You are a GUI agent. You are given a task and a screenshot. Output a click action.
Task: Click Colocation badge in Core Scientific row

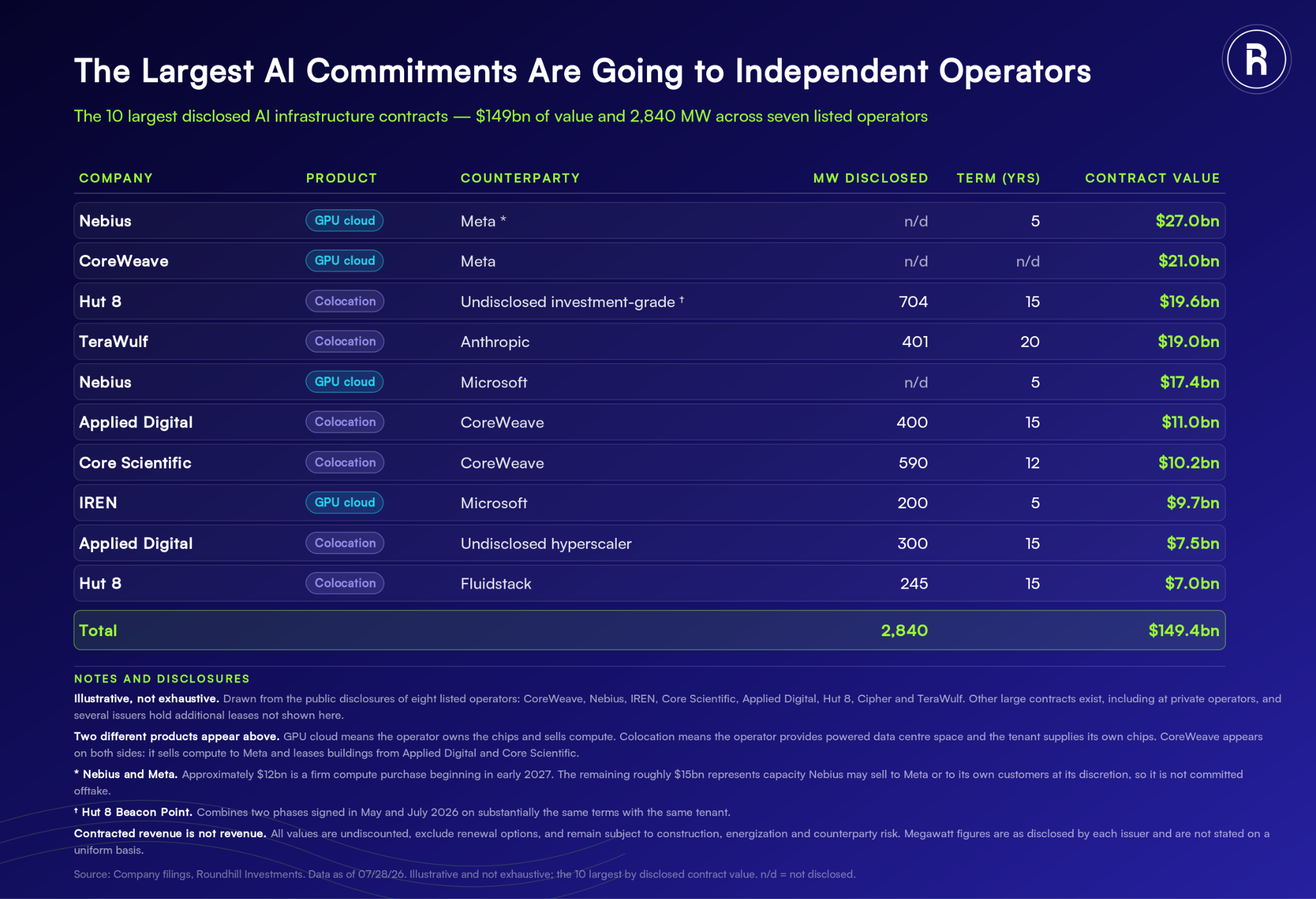coord(344,463)
